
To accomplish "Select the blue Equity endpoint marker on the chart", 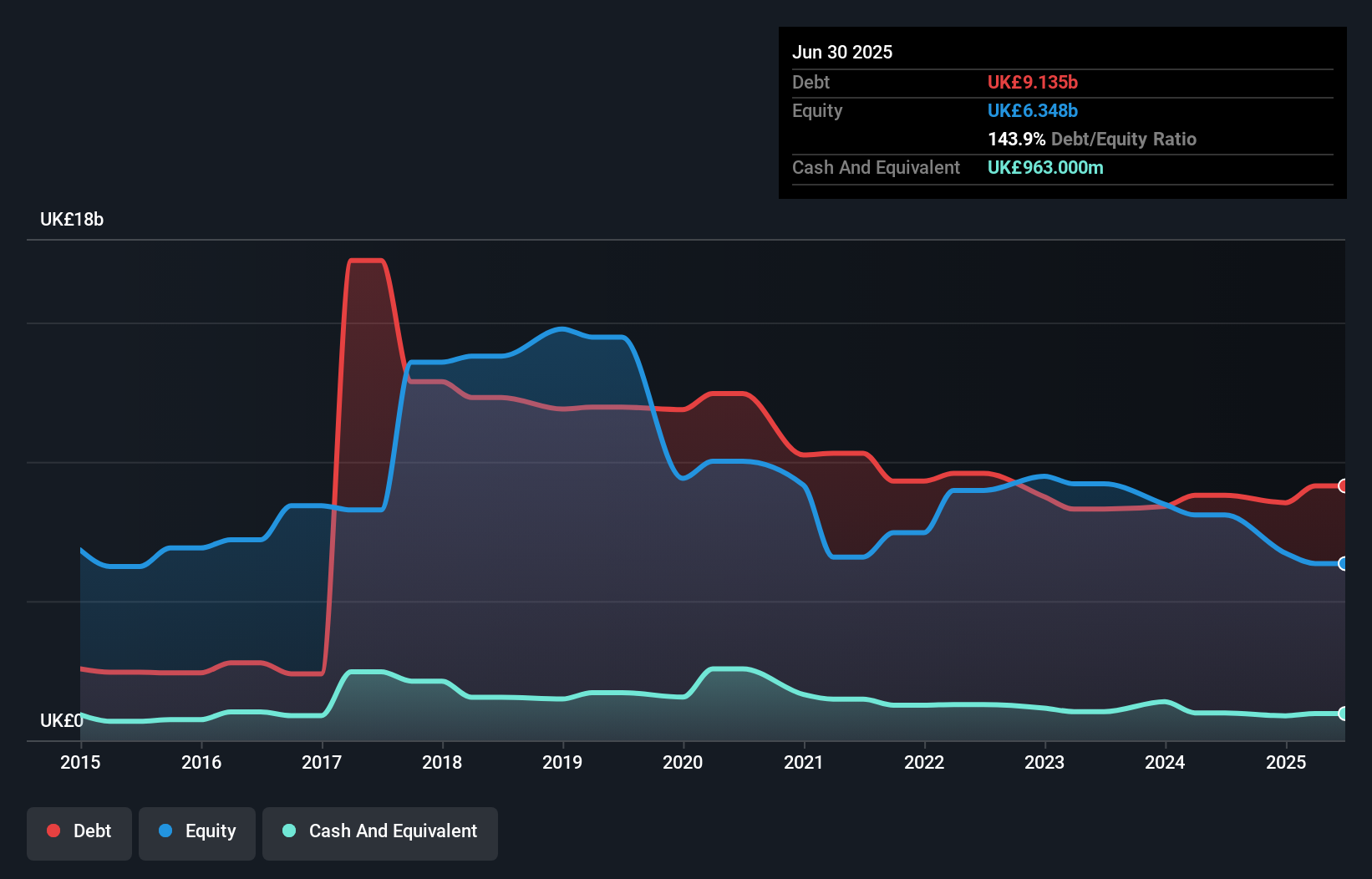I will tap(1344, 564).
